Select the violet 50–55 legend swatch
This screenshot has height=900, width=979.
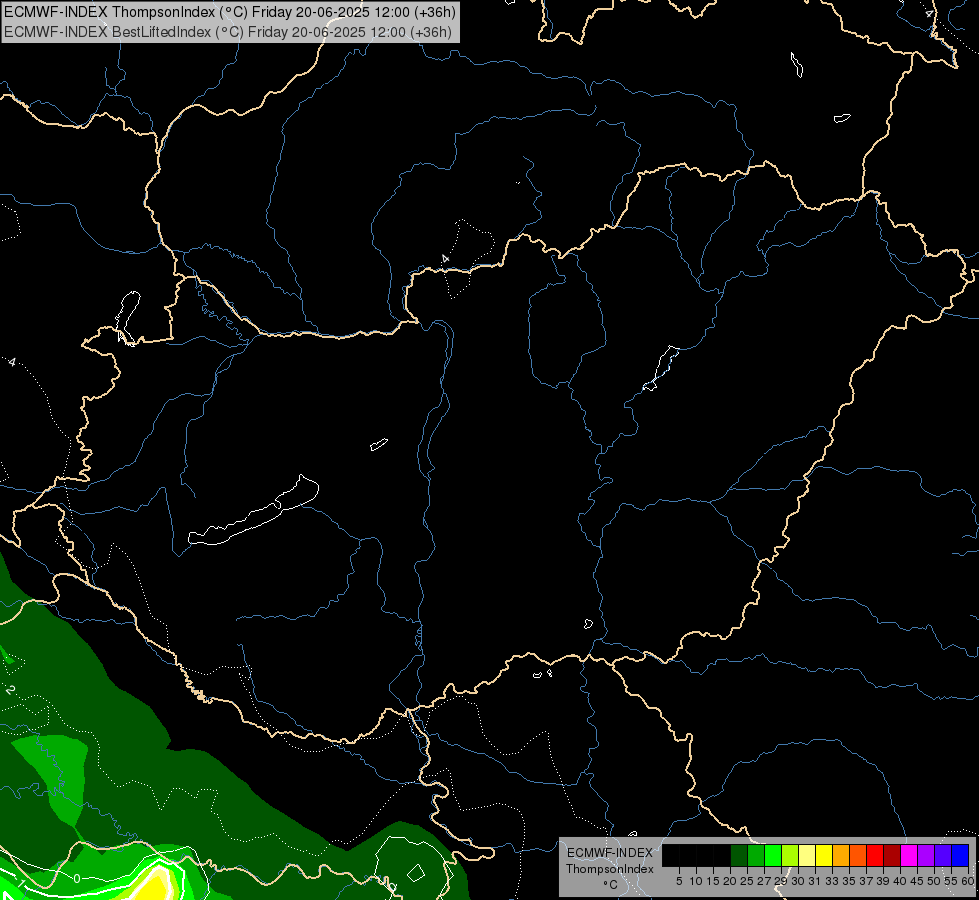pyautogui.click(x=943, y=855)
